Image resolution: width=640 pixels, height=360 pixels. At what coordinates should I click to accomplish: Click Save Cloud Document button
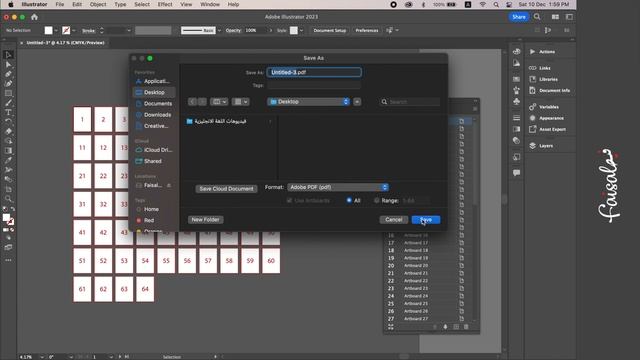coord(227,189)
